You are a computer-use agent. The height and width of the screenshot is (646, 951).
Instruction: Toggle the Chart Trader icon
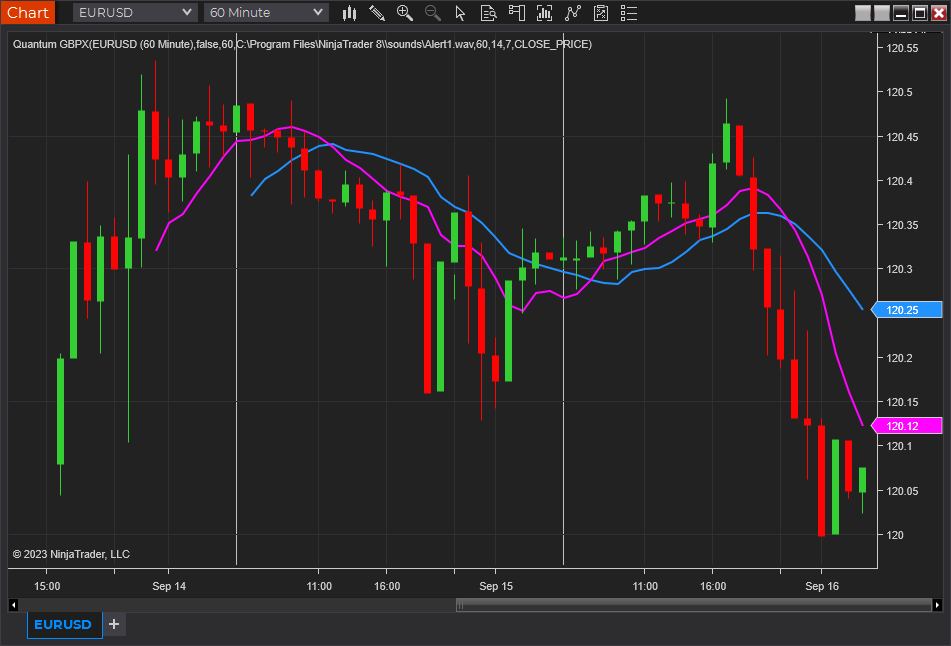coord(517,13)
